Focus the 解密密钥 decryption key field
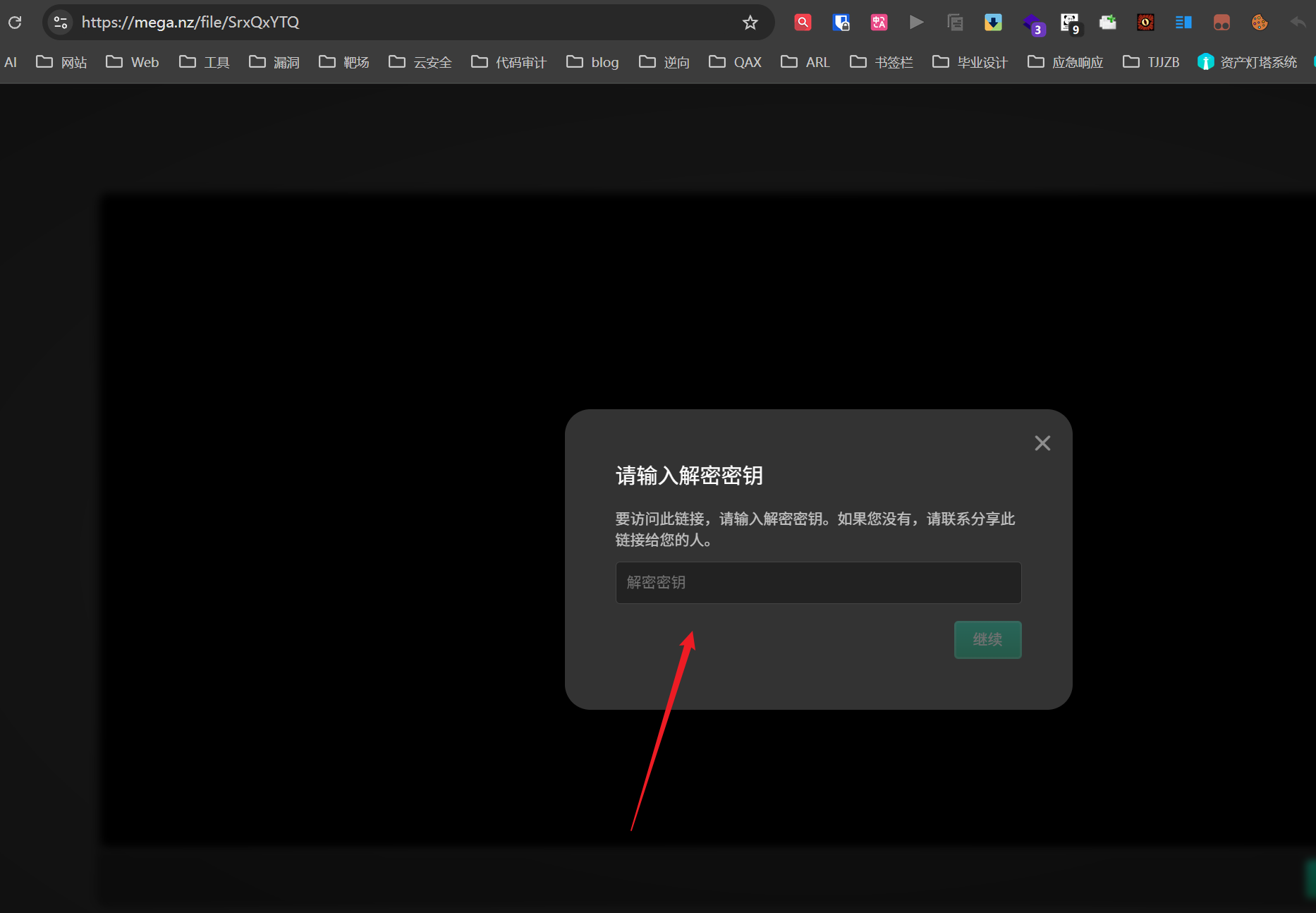Screen dimensions: 1316x913 point(818,582)
